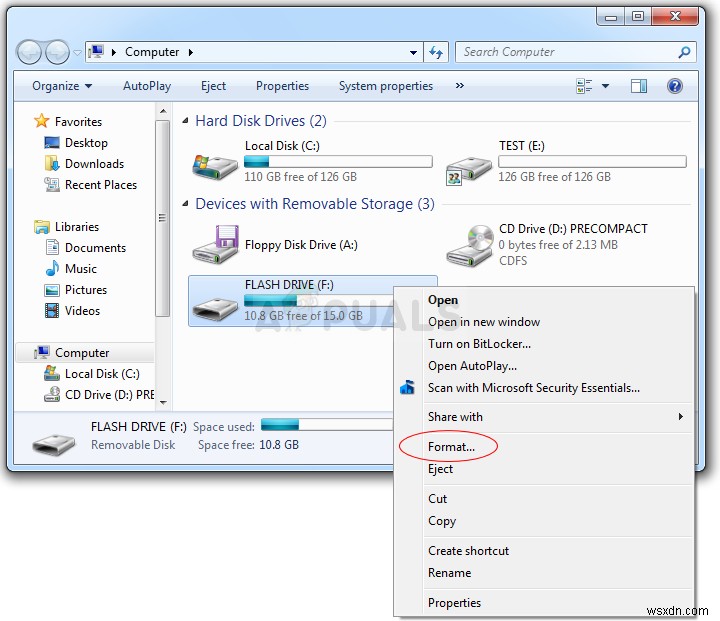This screenshot has width=720, height=621.
Task: Click the TEST (E:) drive icon
Action: point(468,170)
